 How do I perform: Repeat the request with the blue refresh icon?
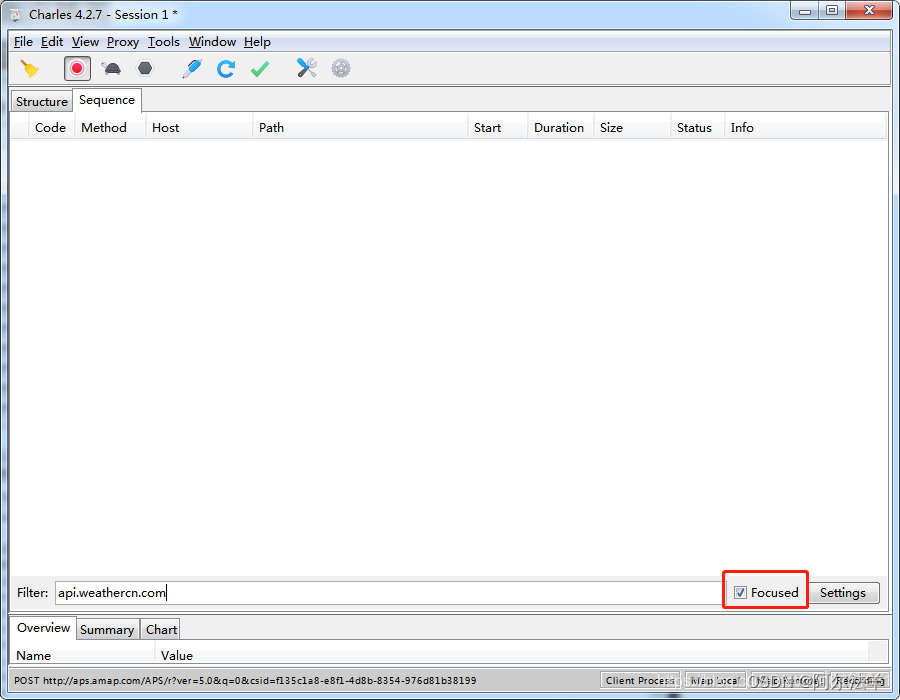click(x=226, y=69)
